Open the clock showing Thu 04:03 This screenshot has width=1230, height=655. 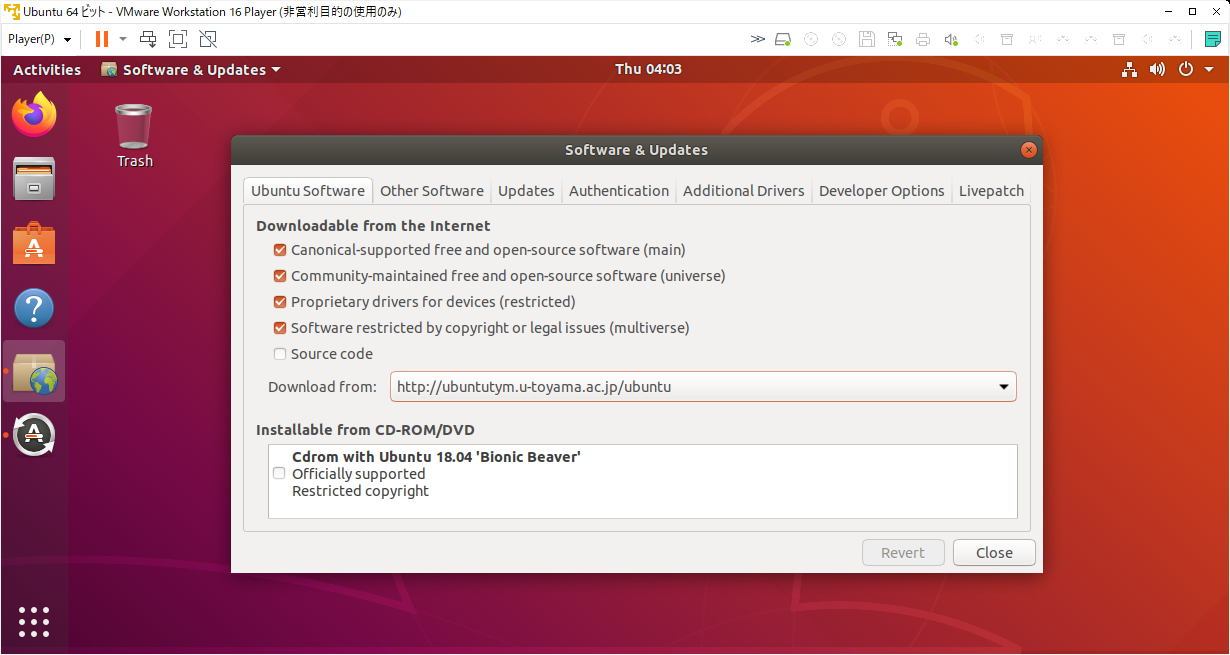pyautogui.click(x=648, y=69)
